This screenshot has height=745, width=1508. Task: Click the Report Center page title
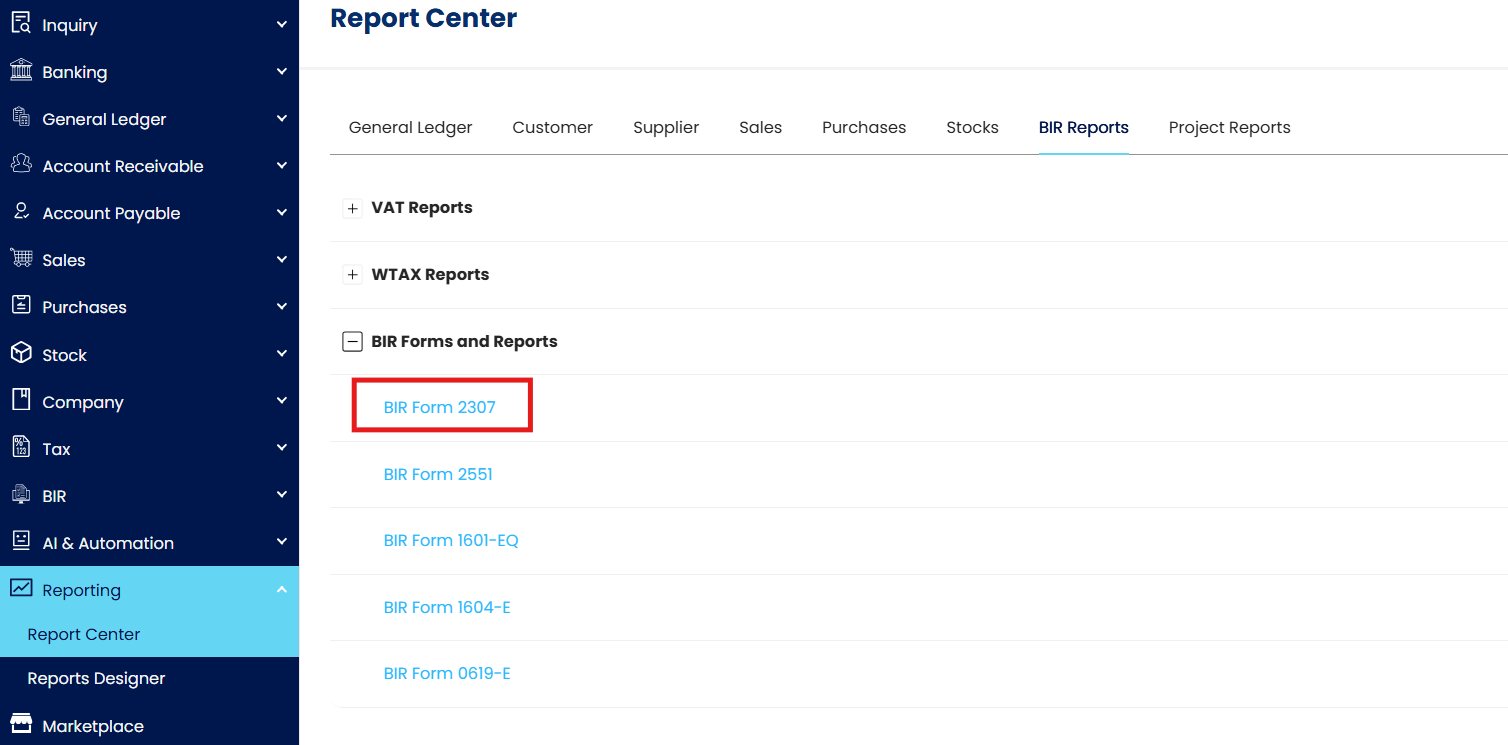point(424,18)
